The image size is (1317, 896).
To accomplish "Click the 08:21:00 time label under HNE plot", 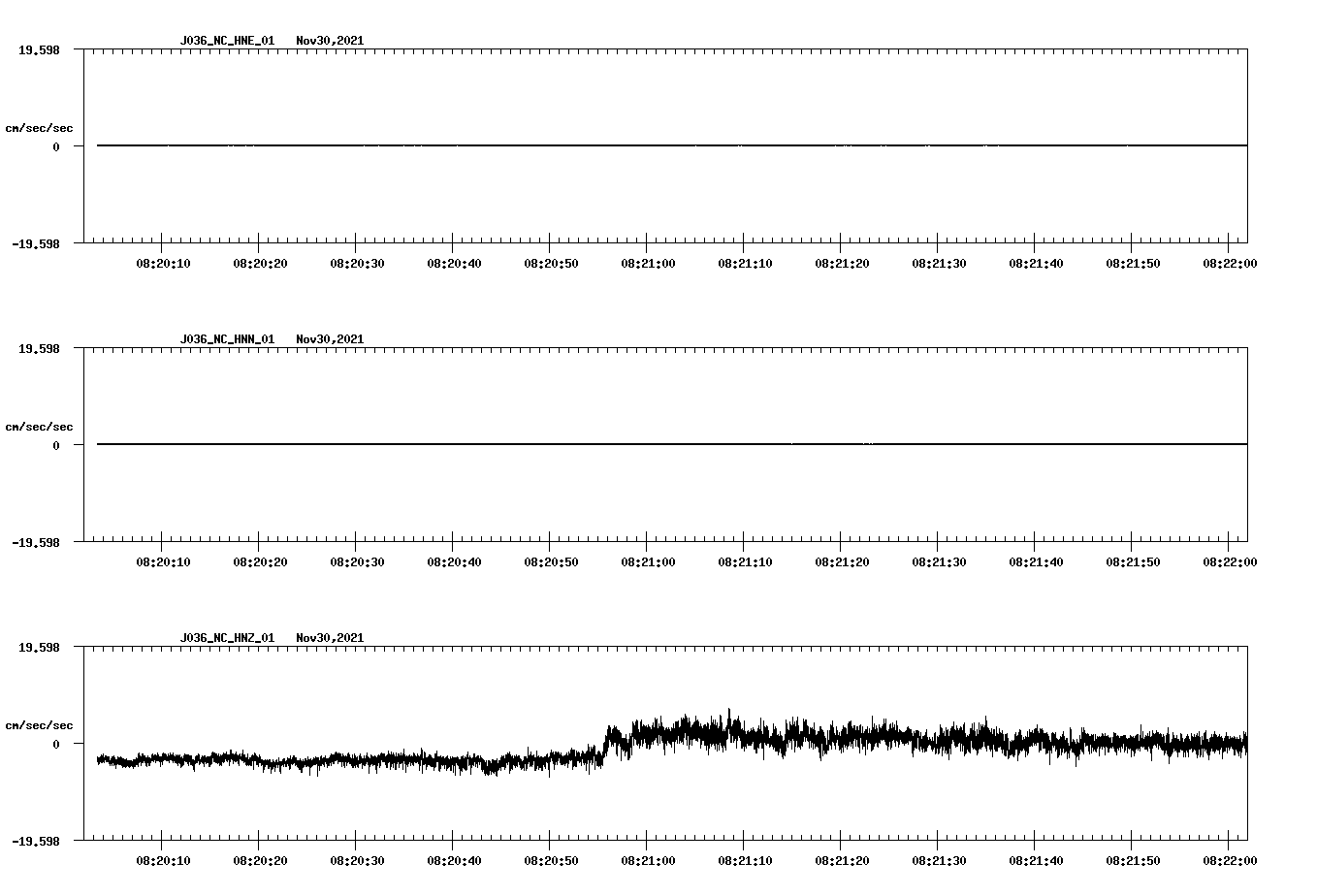I will coord(648,264).
